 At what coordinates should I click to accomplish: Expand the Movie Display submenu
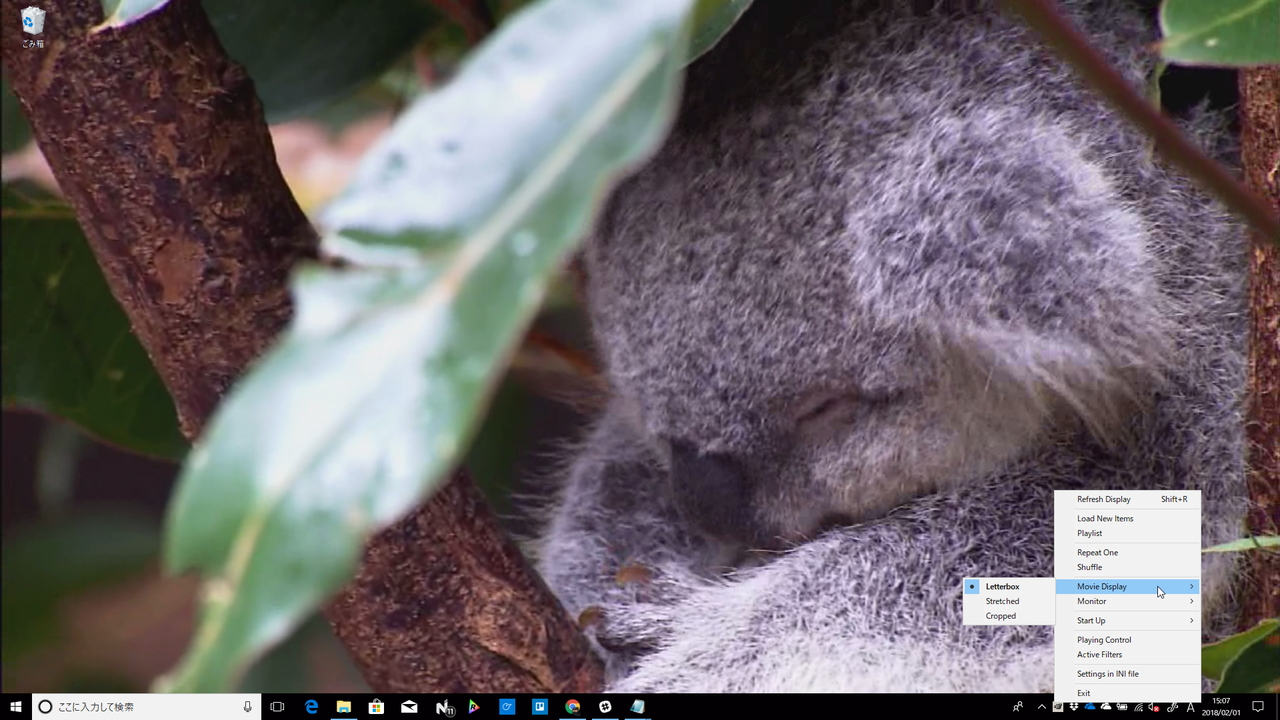point(1128,586)
